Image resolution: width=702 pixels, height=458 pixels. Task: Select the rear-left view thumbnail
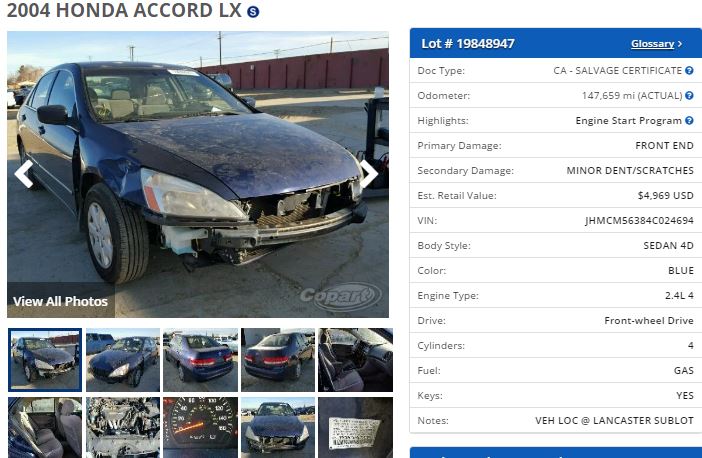point(200,360)
